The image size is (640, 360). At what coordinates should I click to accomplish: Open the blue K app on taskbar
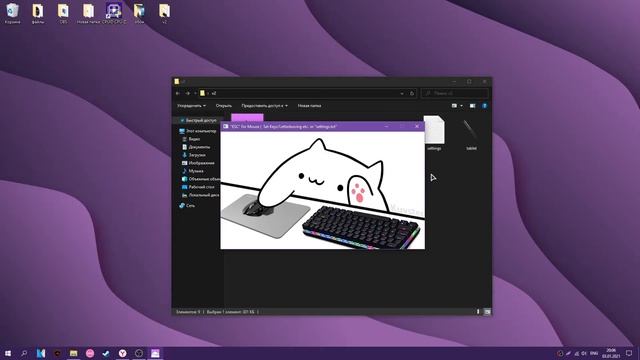tap(40, 353)
